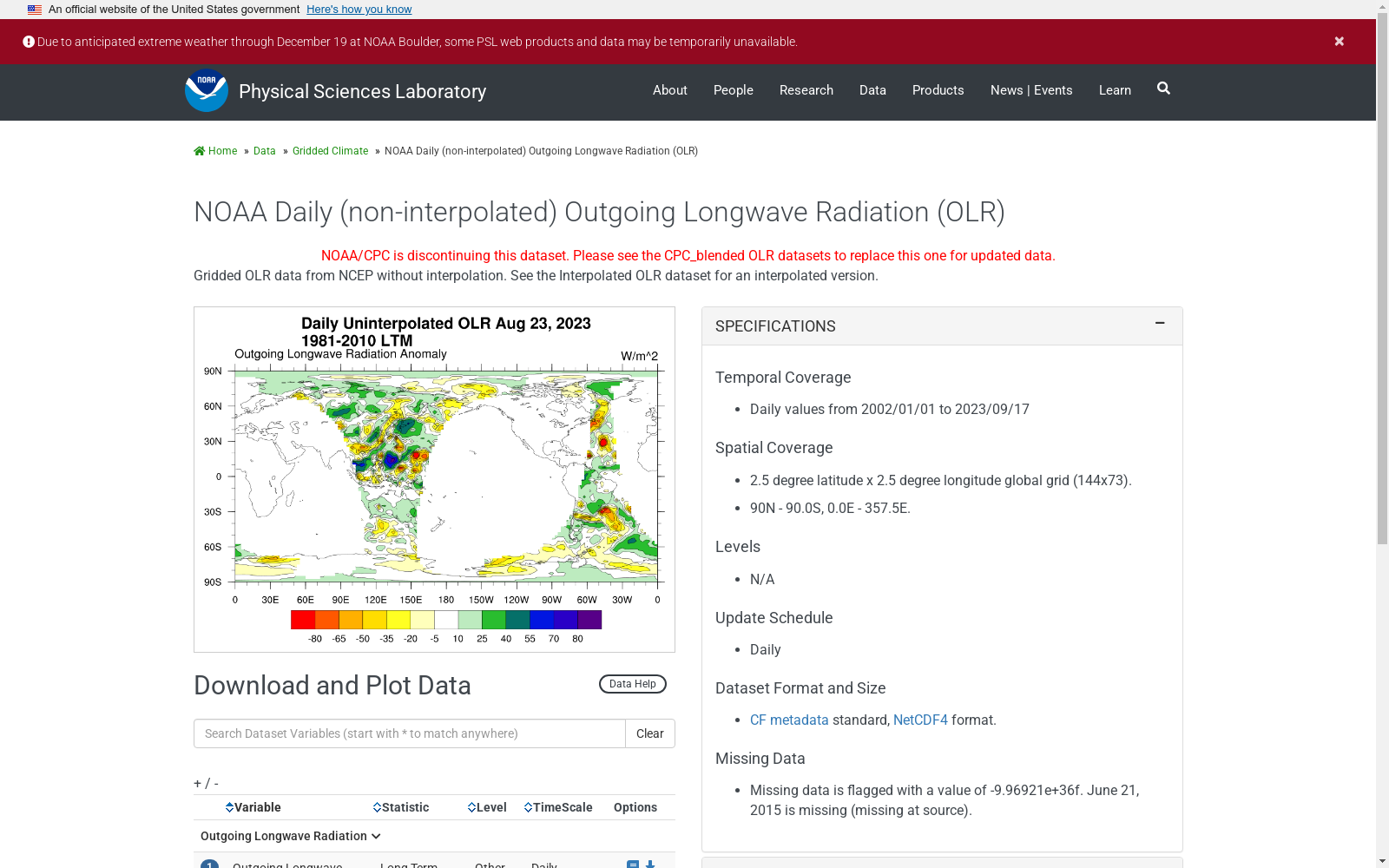Screen dimensions: 1389x868
Task: Click the SPECIFICATIONS panel title
Action: pyautogui.click(x=775, y=326)
